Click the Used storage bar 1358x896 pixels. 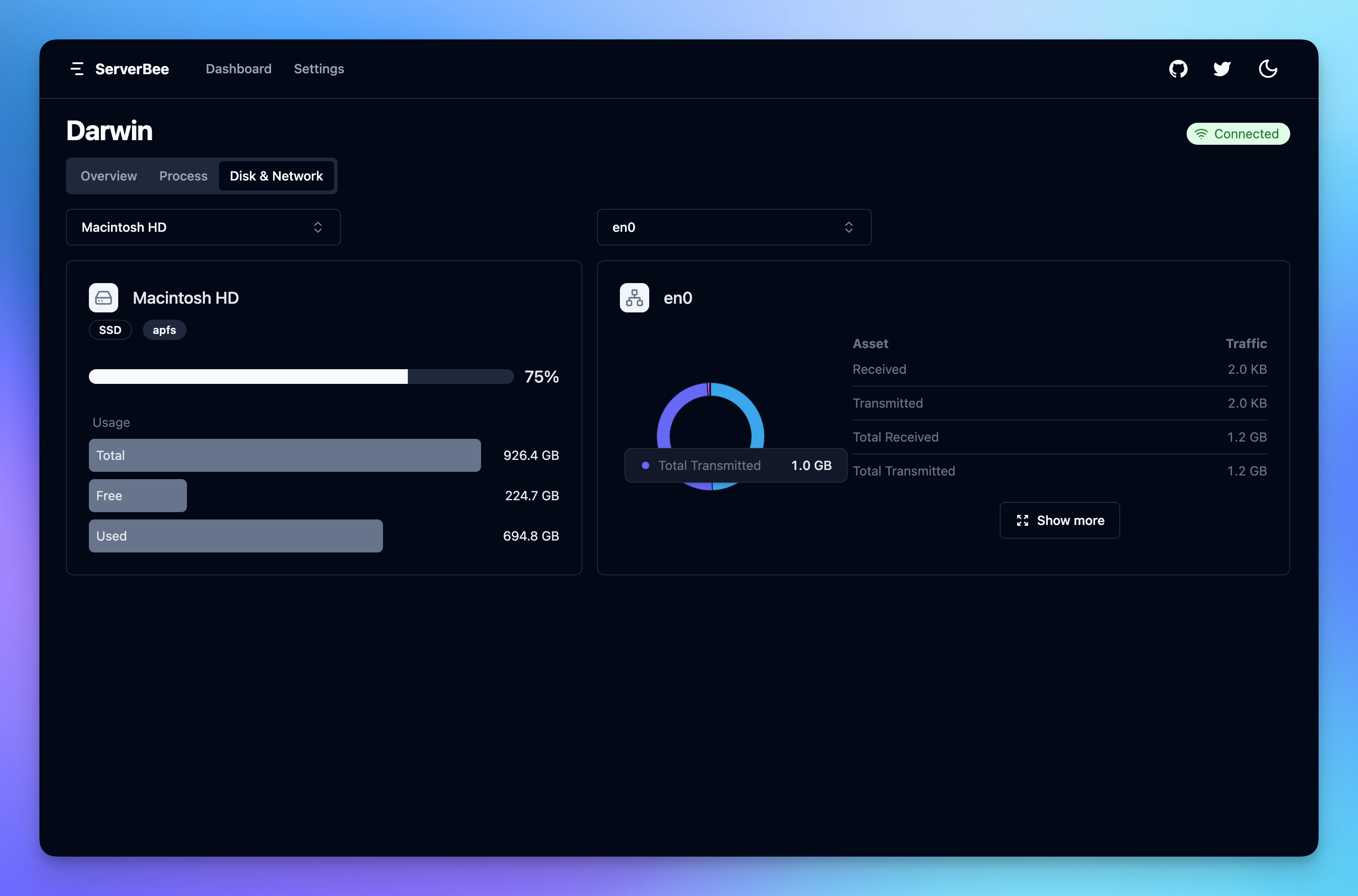click(235, 536)
